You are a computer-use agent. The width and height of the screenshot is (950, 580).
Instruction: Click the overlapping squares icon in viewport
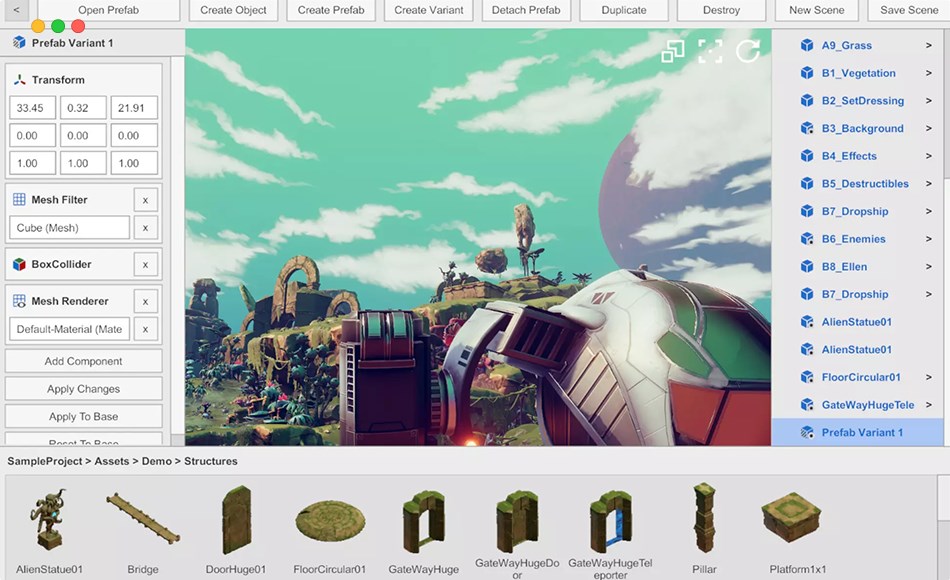click(x=673, y=52)
